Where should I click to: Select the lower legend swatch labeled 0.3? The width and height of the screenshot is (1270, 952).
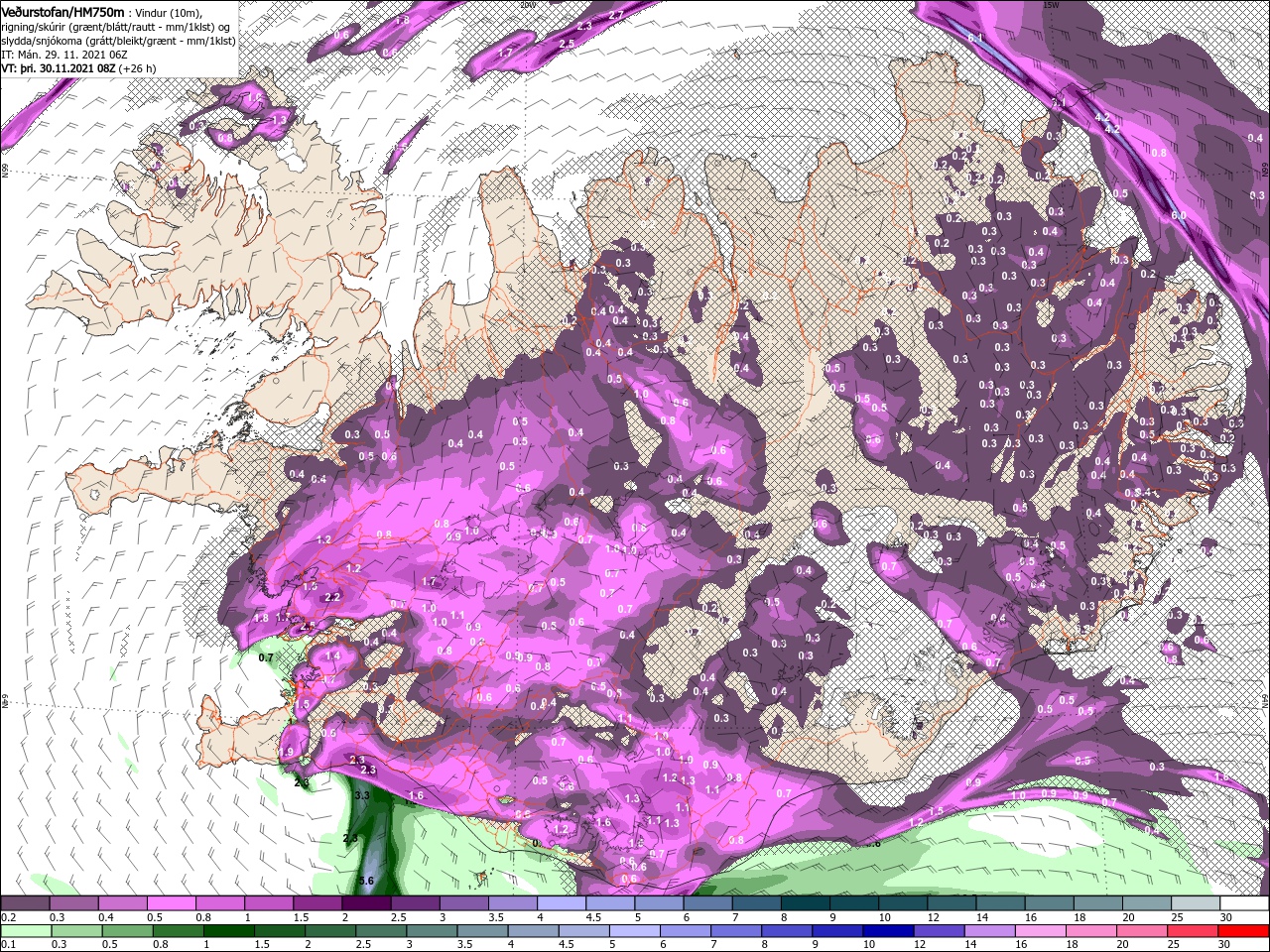pos(76,931)
